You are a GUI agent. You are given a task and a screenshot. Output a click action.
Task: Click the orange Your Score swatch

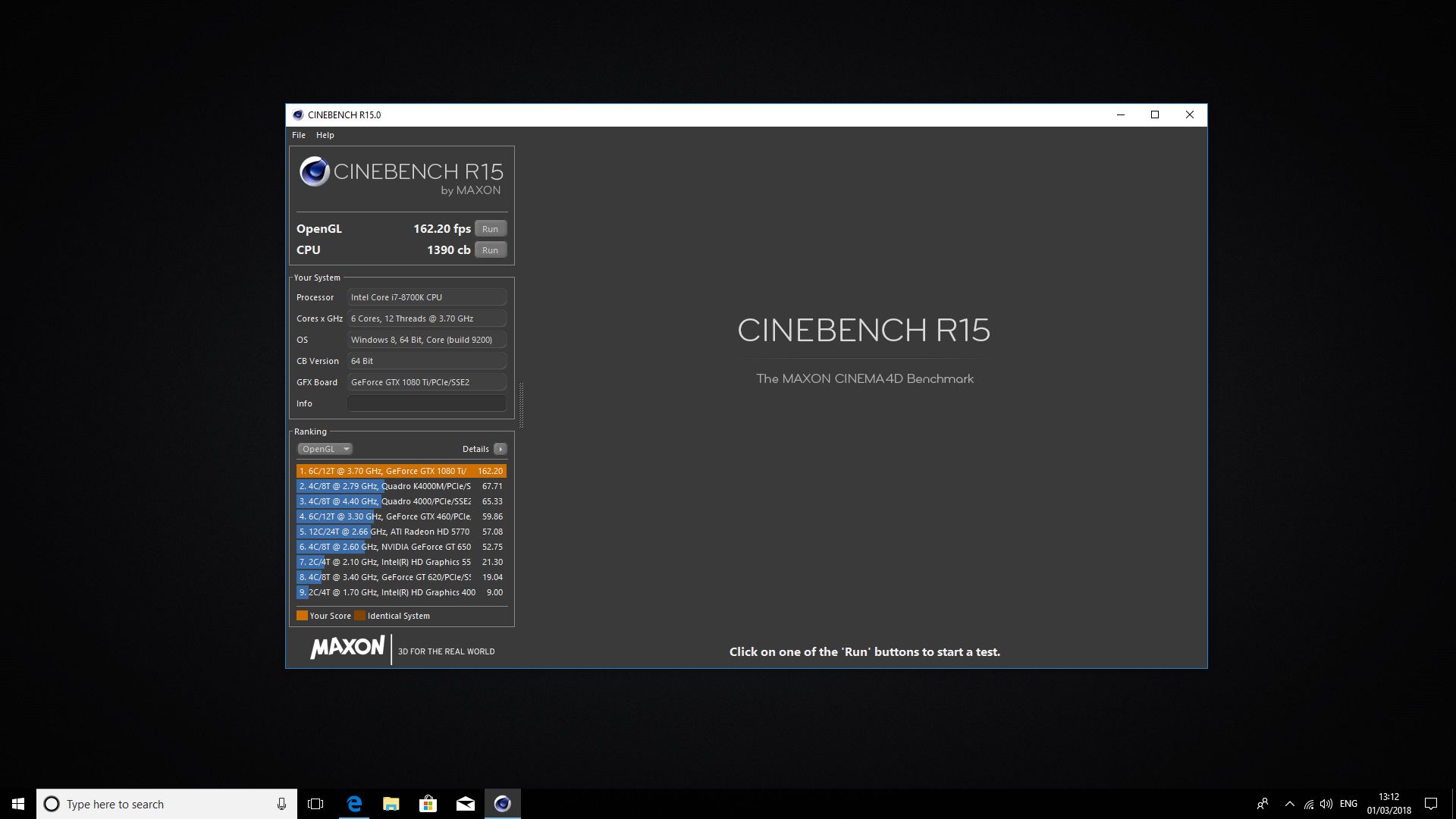[x=302, y=616]
